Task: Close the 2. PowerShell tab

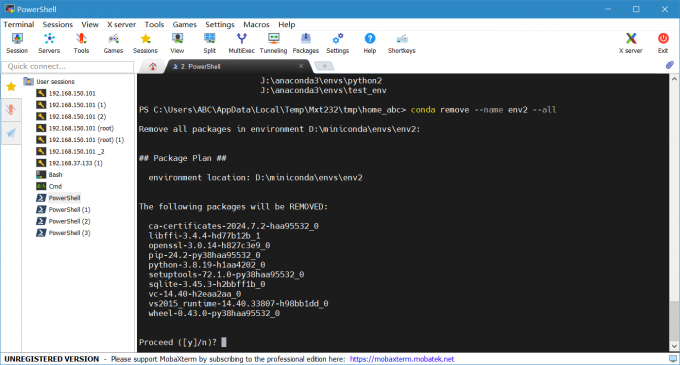Action: (x=301, y=66)
